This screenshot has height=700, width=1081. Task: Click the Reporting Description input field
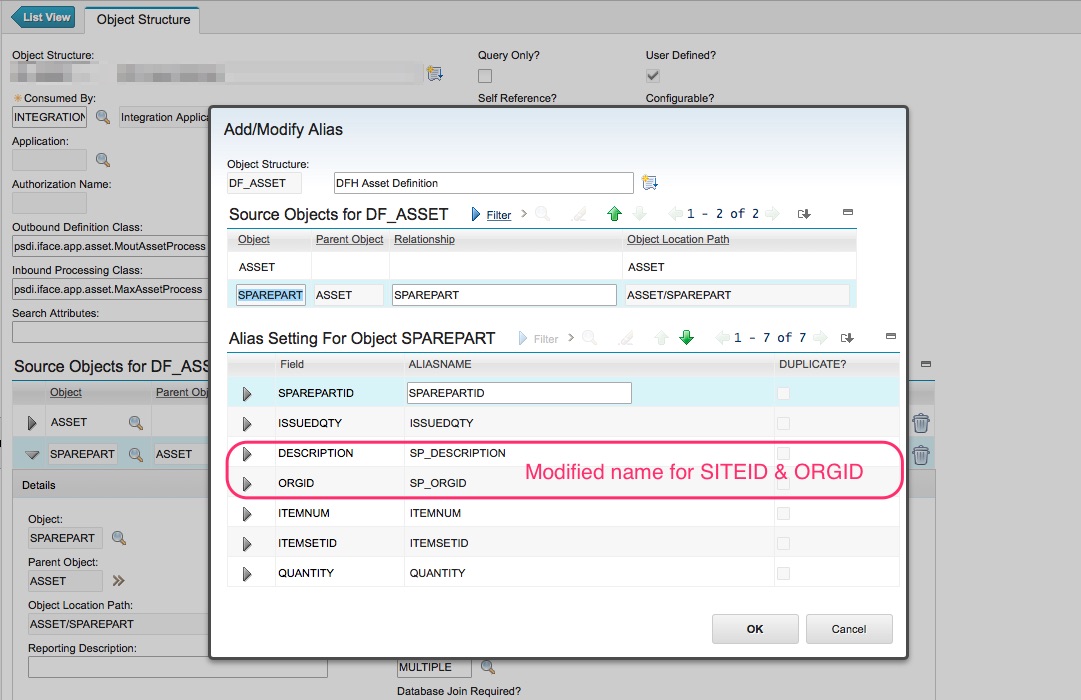tap(177, 667)
